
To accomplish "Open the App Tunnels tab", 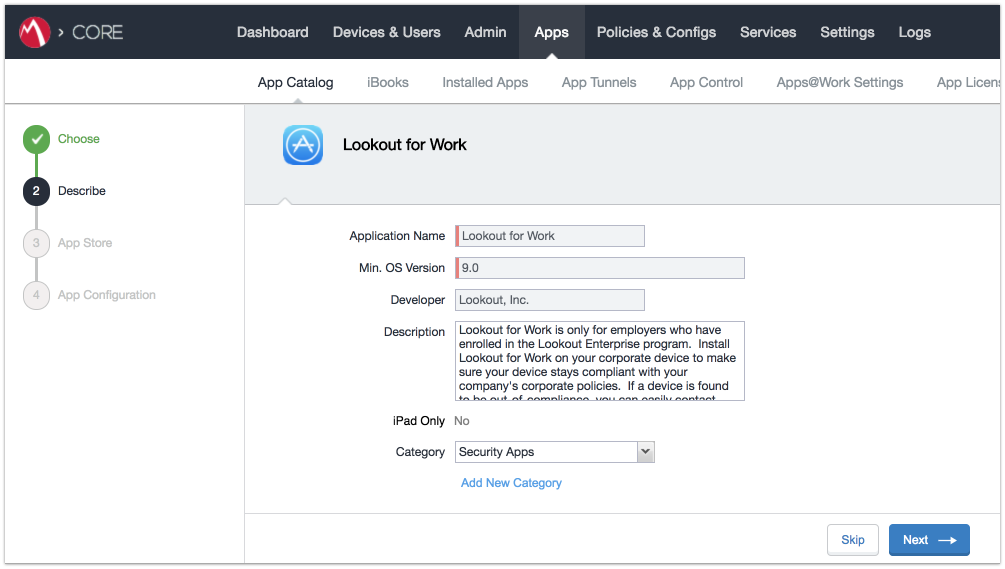I will [x=599, y=82].
